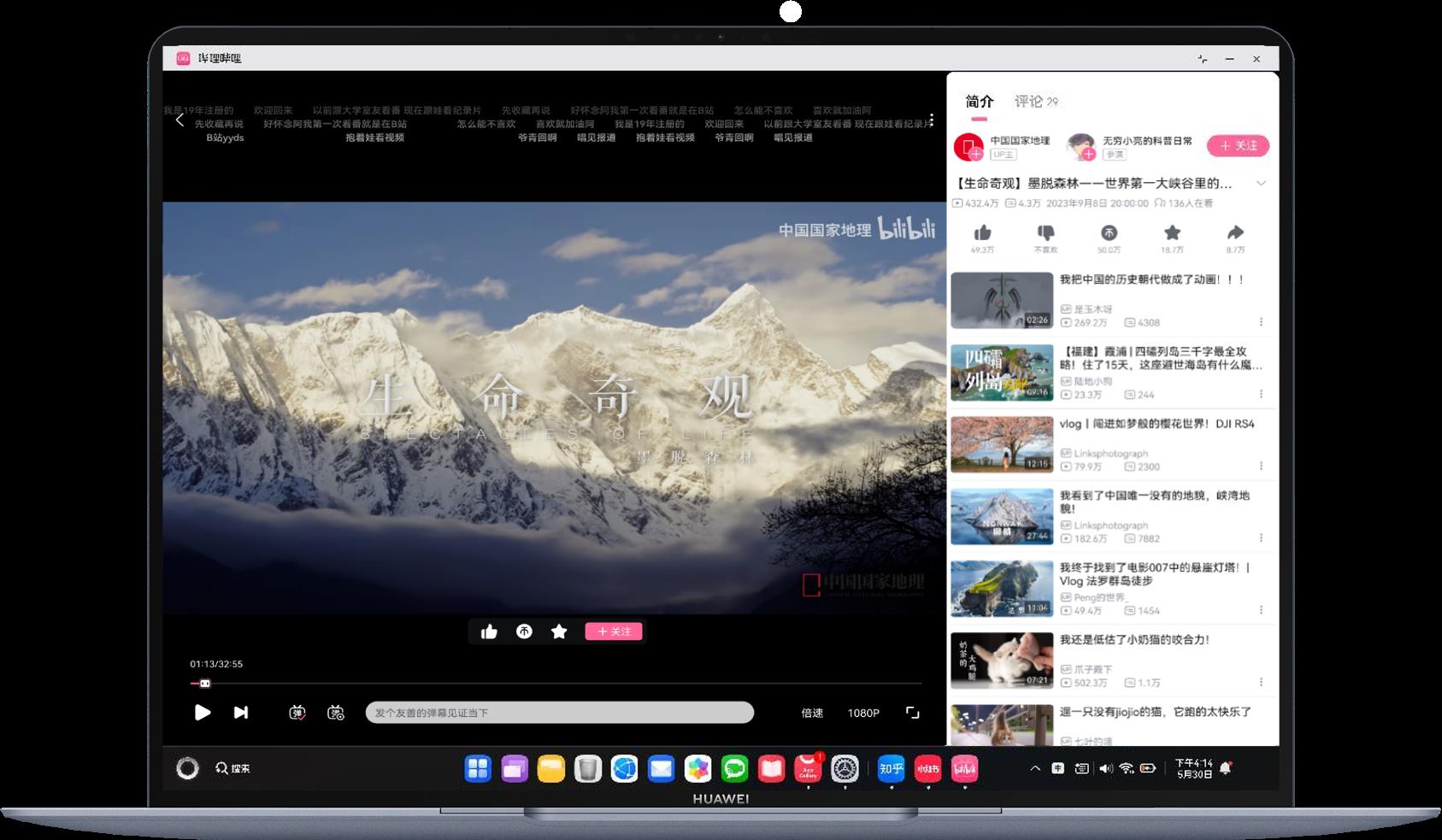Open more options for the 峡湾地貌 video
The image size is (1442, 840).
coord(1261,538)
